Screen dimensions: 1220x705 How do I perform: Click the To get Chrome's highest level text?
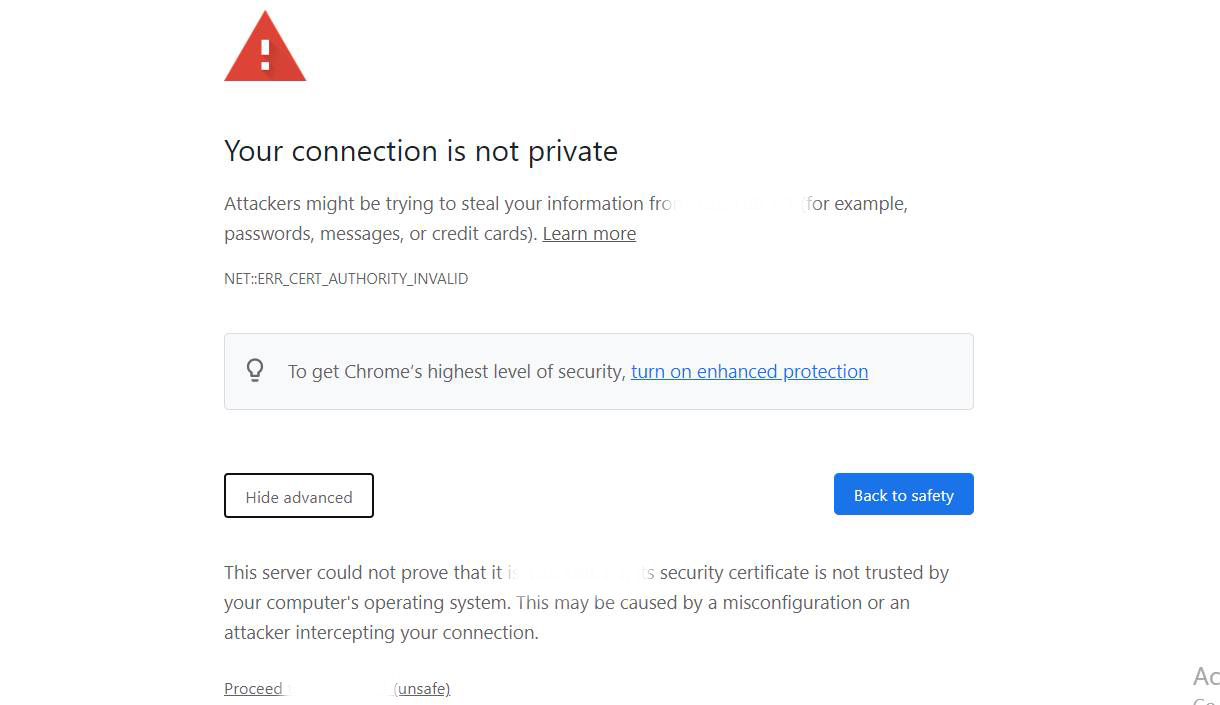coord(456,371)
